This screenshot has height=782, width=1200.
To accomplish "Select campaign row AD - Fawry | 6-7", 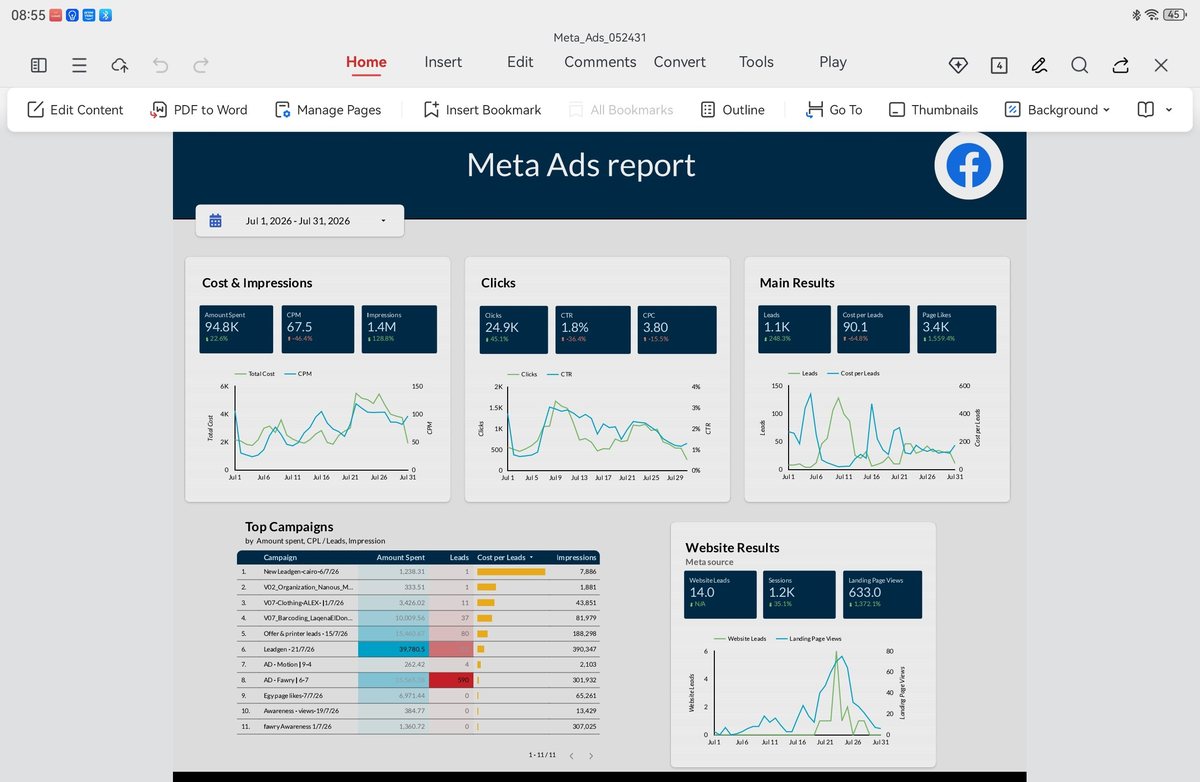I will (x=418, y=680).
